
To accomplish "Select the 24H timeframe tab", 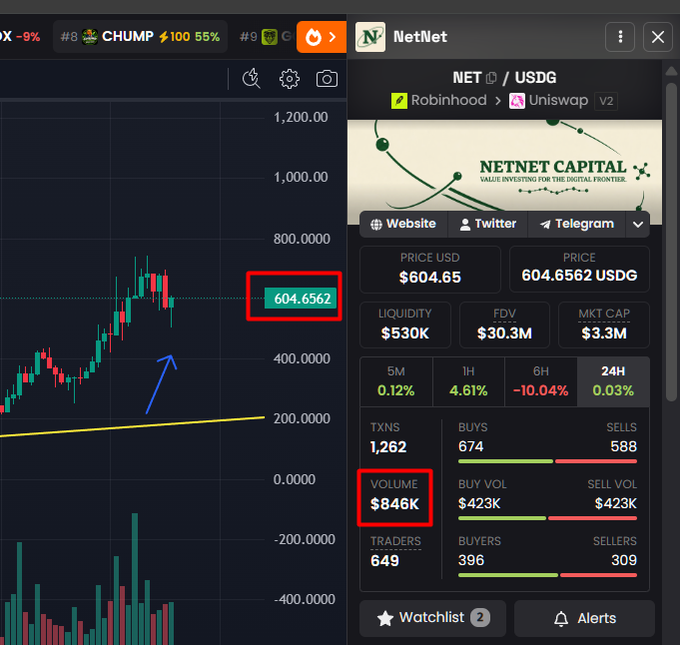I will tap(613, 381).
